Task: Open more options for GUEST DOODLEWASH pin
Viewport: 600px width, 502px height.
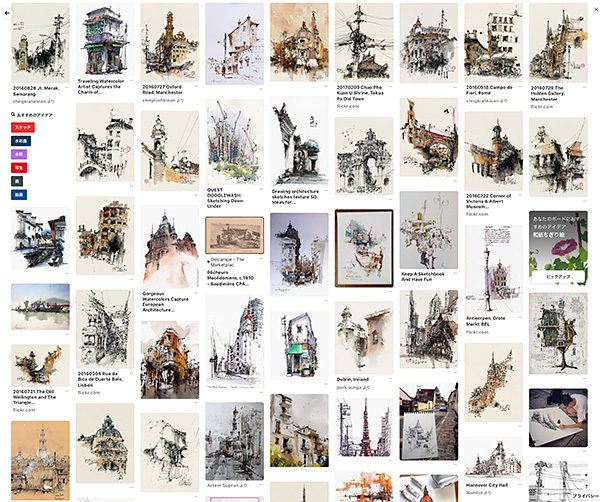Action: pyautogui.click(x=261, y=190)
